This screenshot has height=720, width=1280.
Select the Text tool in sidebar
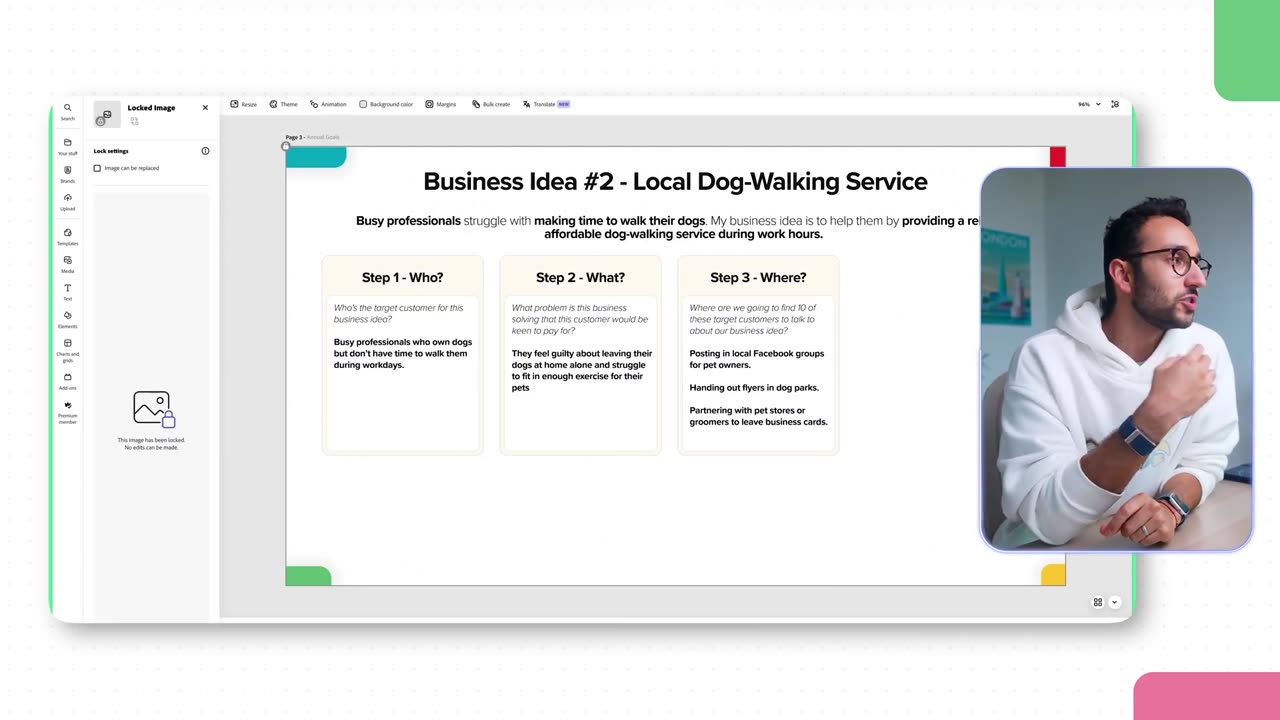click(x=67, y=292)
